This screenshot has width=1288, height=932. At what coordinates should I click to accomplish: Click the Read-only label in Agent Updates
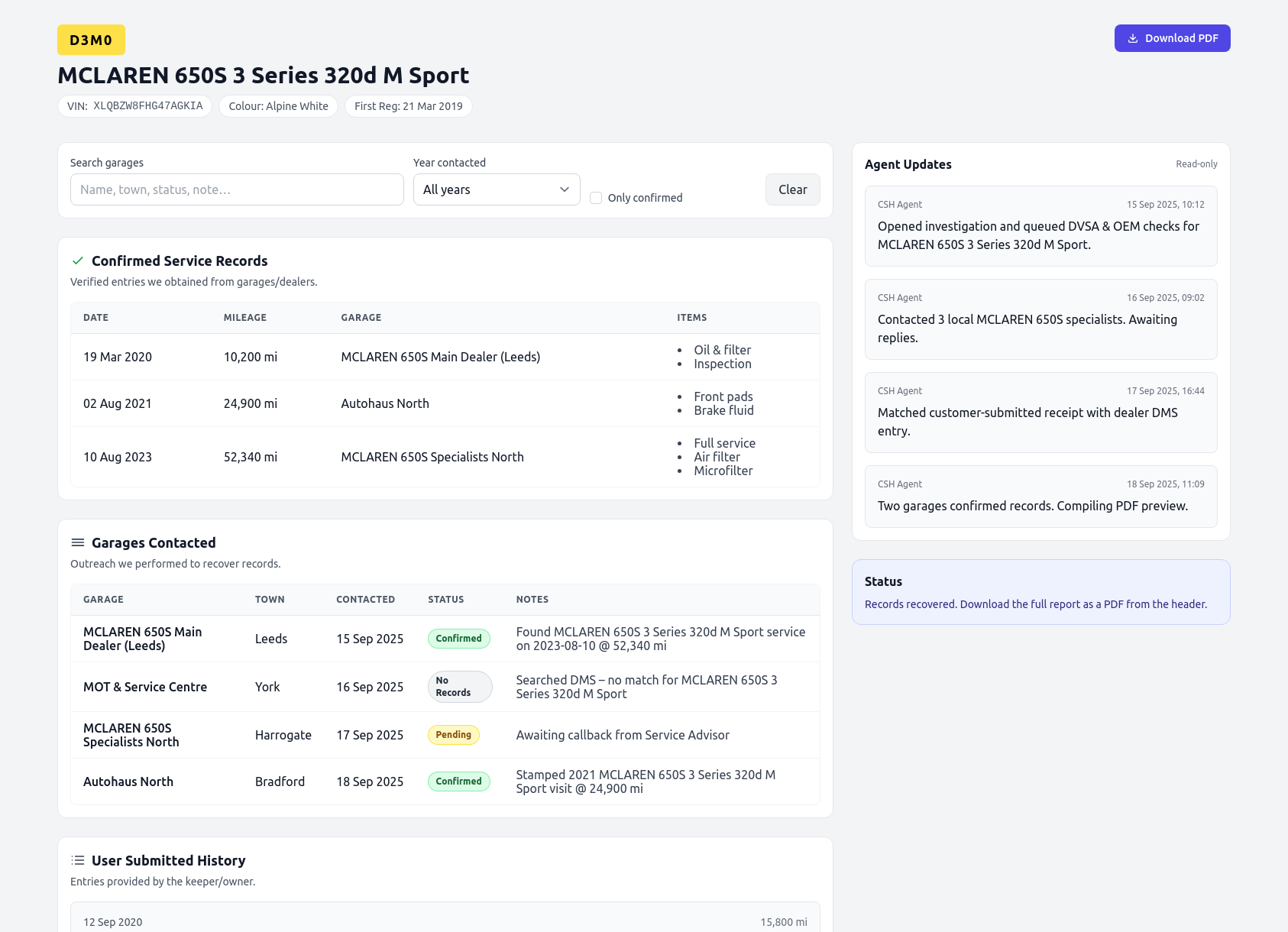(1196, 163)
